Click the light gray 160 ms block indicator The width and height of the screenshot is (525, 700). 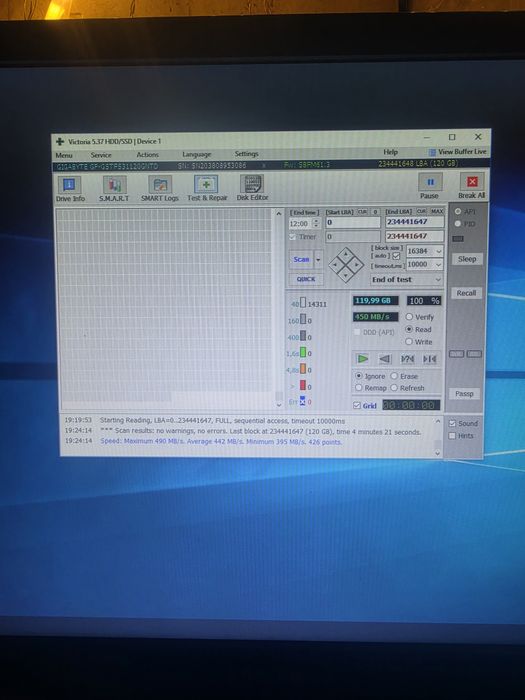click(303, 320)
